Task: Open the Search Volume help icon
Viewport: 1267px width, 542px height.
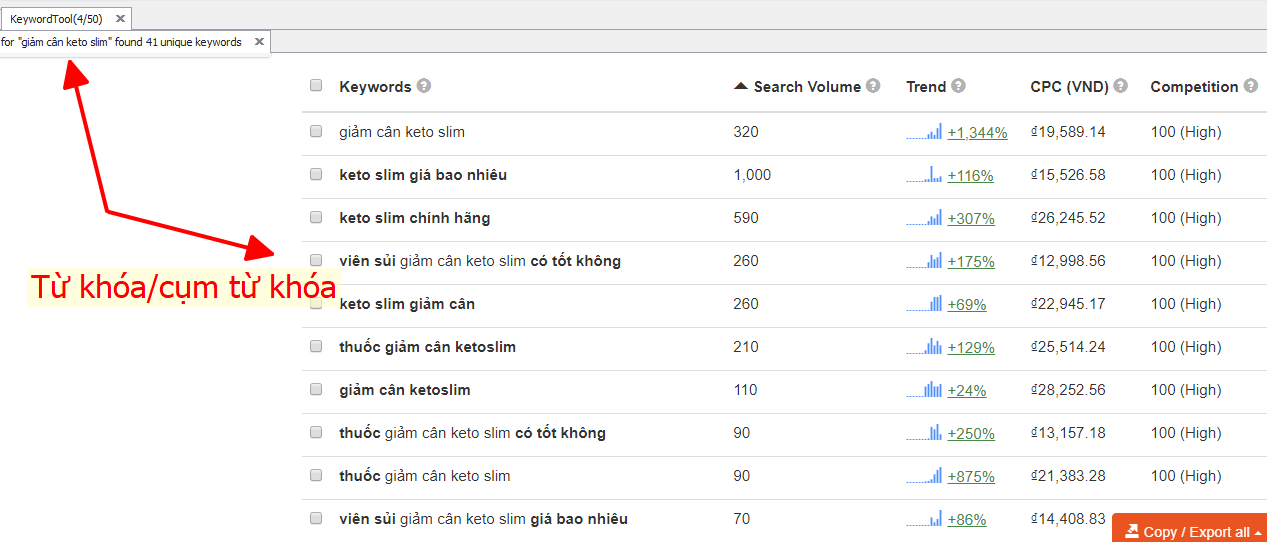Action: [x=873, y=86]
